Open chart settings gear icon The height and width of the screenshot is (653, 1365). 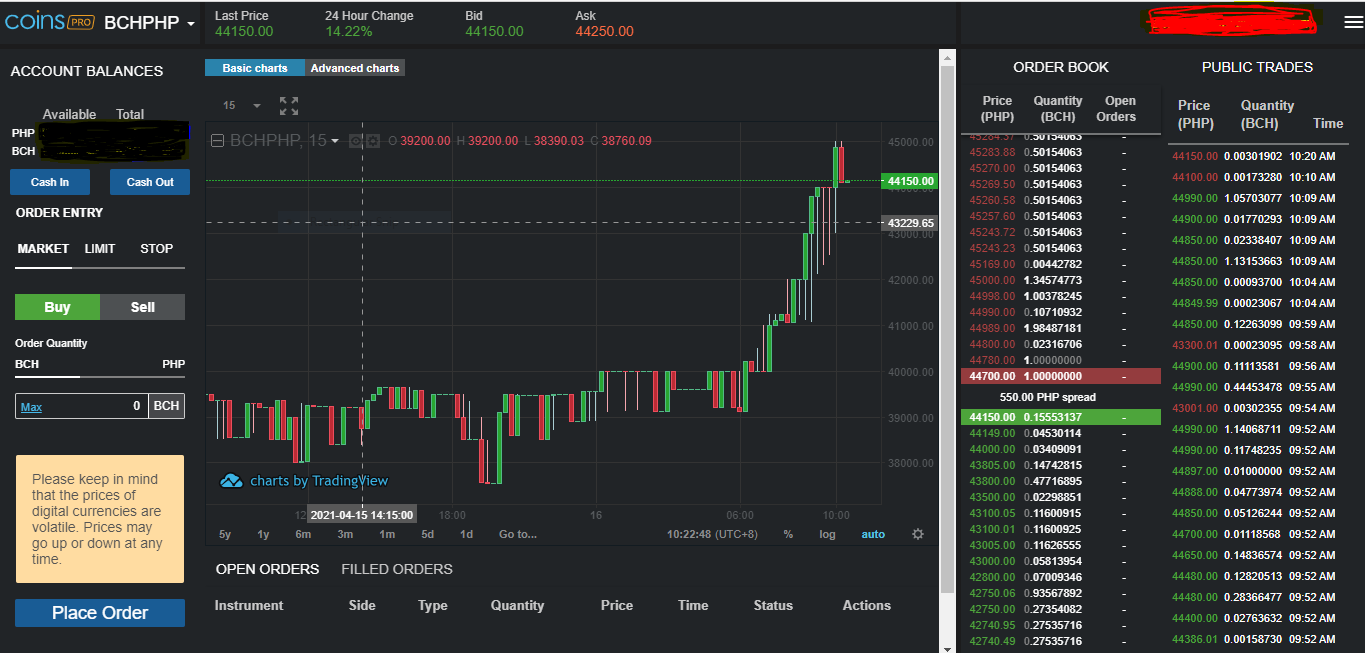click(x=918, y=534)
